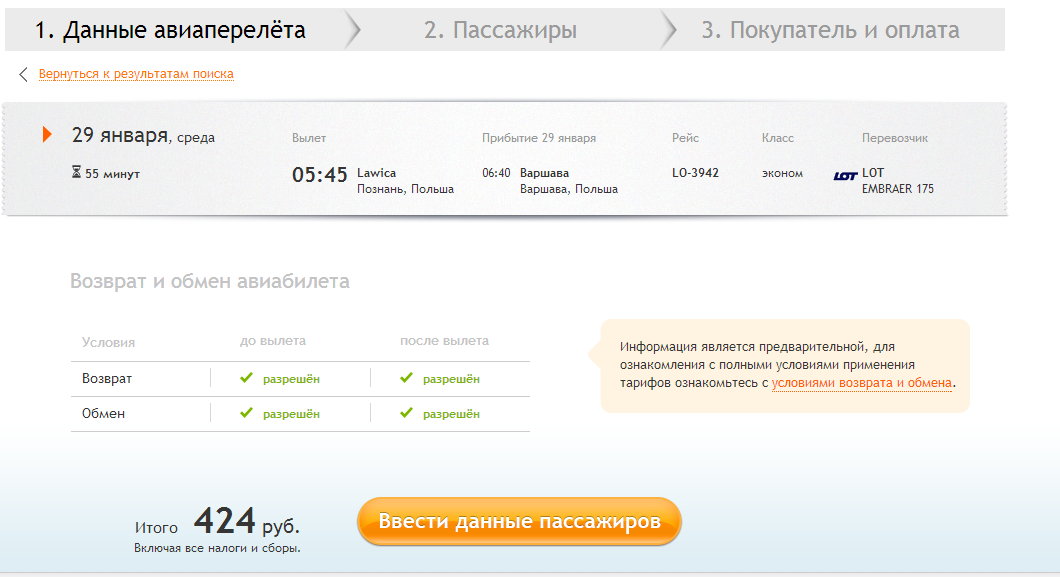Click Включая все налоги и сборы note
This screenshot has width=1060, height=577.
pyautogui.click(x=217, y=548)
